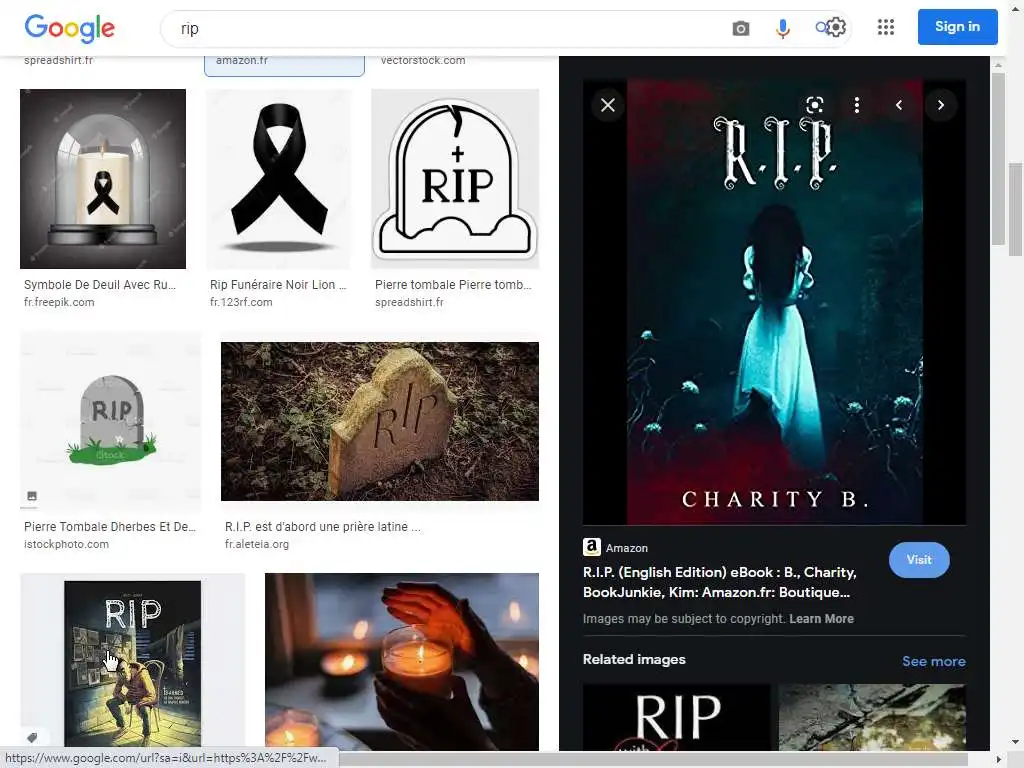
Task: Click the Visit button
Action: [x=919, y=560]
